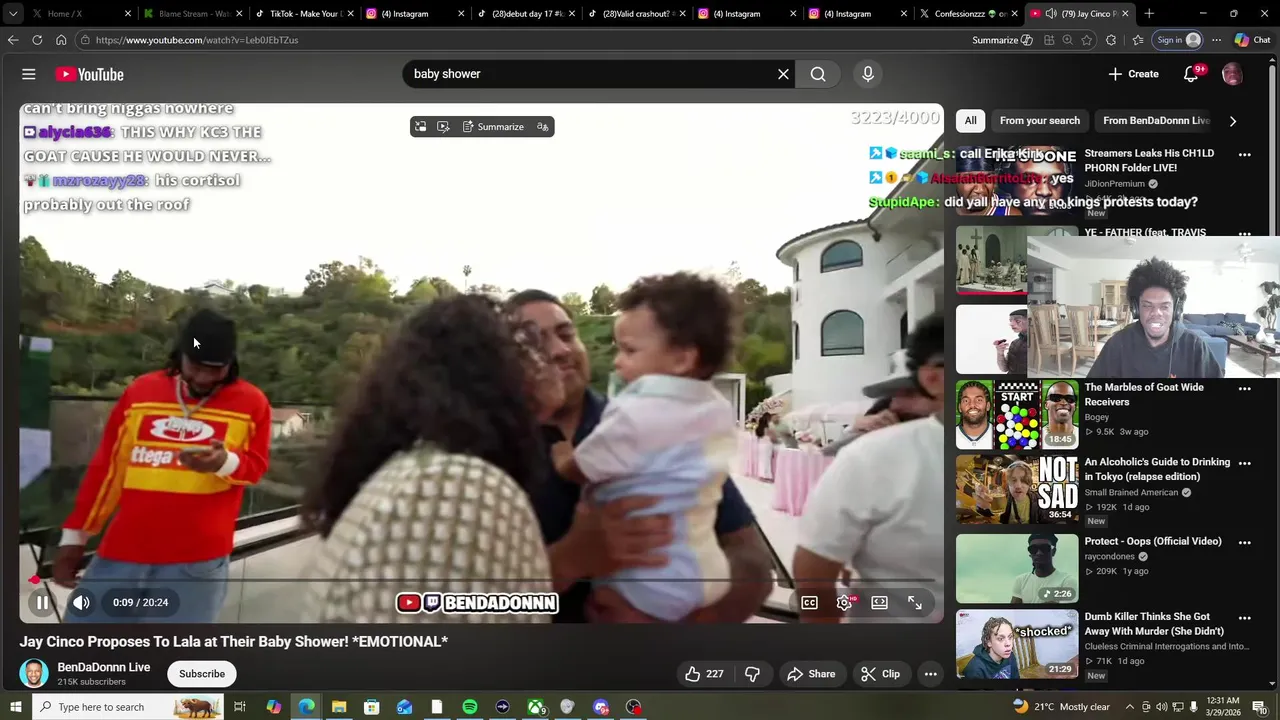Select the From BenDaDonnn Live chip
The height and width of the screenshot is (720, 1280).
pos(1156,121)
